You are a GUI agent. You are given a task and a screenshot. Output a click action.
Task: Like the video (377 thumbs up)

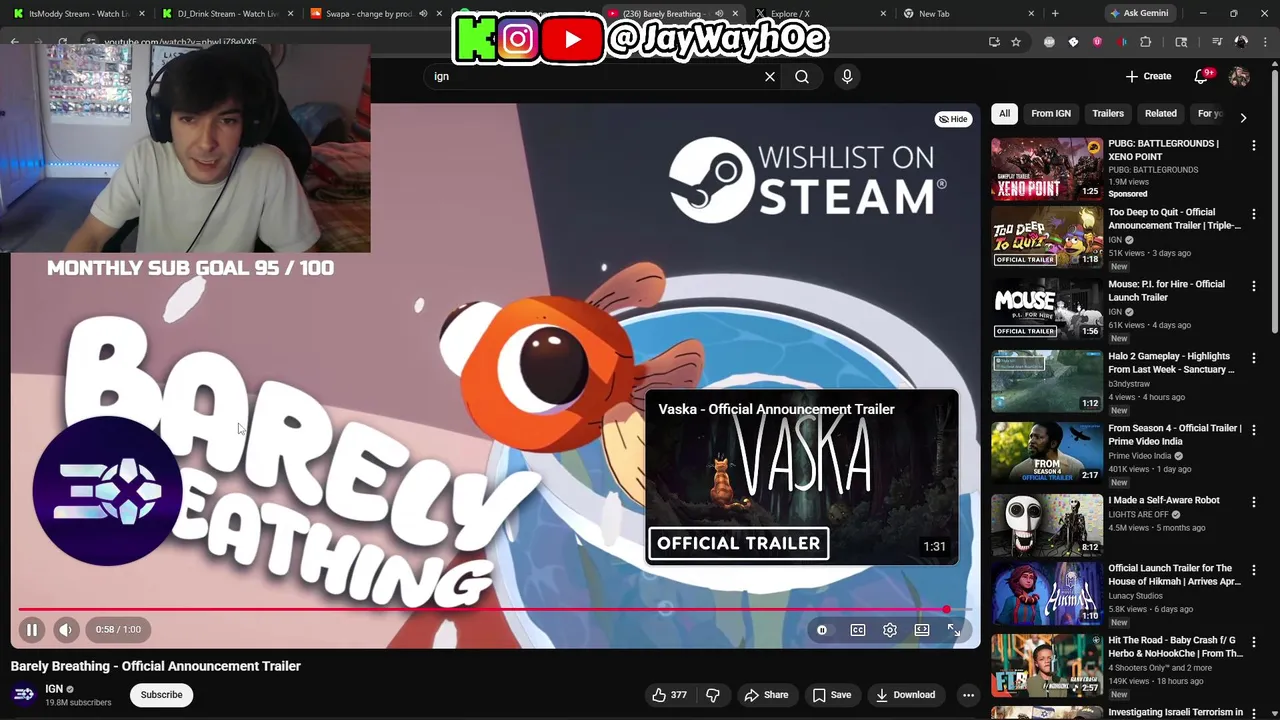click(670, 695)
